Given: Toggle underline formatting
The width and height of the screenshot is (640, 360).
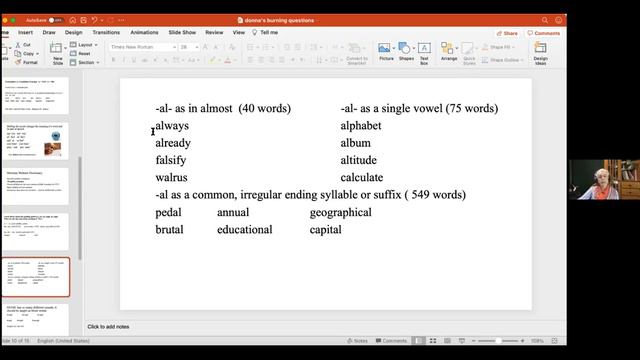Looking at the screenshot, I should tap(134, 60).
